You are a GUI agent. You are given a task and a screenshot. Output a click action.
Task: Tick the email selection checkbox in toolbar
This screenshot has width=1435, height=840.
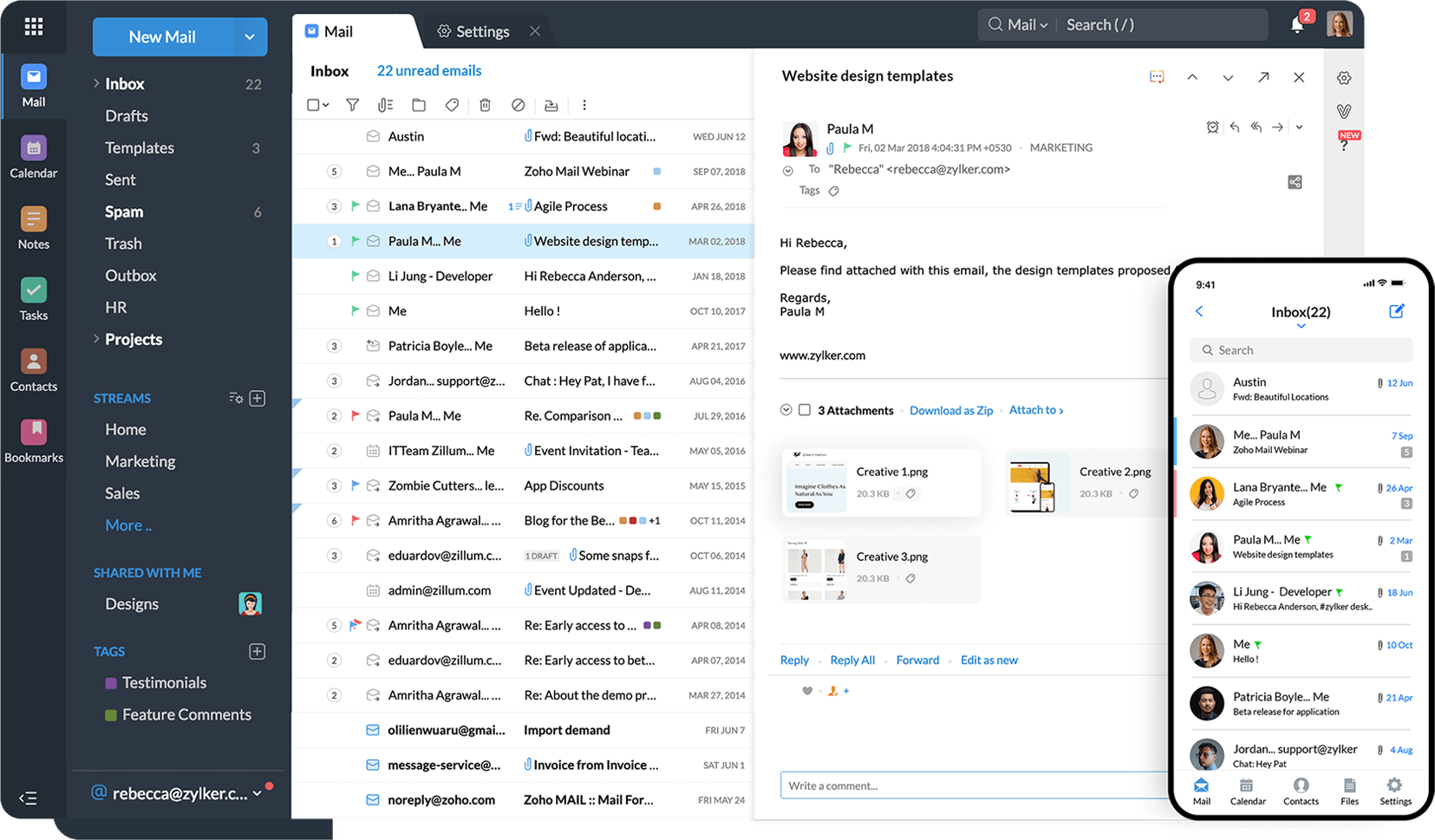[x=312, y=104]
